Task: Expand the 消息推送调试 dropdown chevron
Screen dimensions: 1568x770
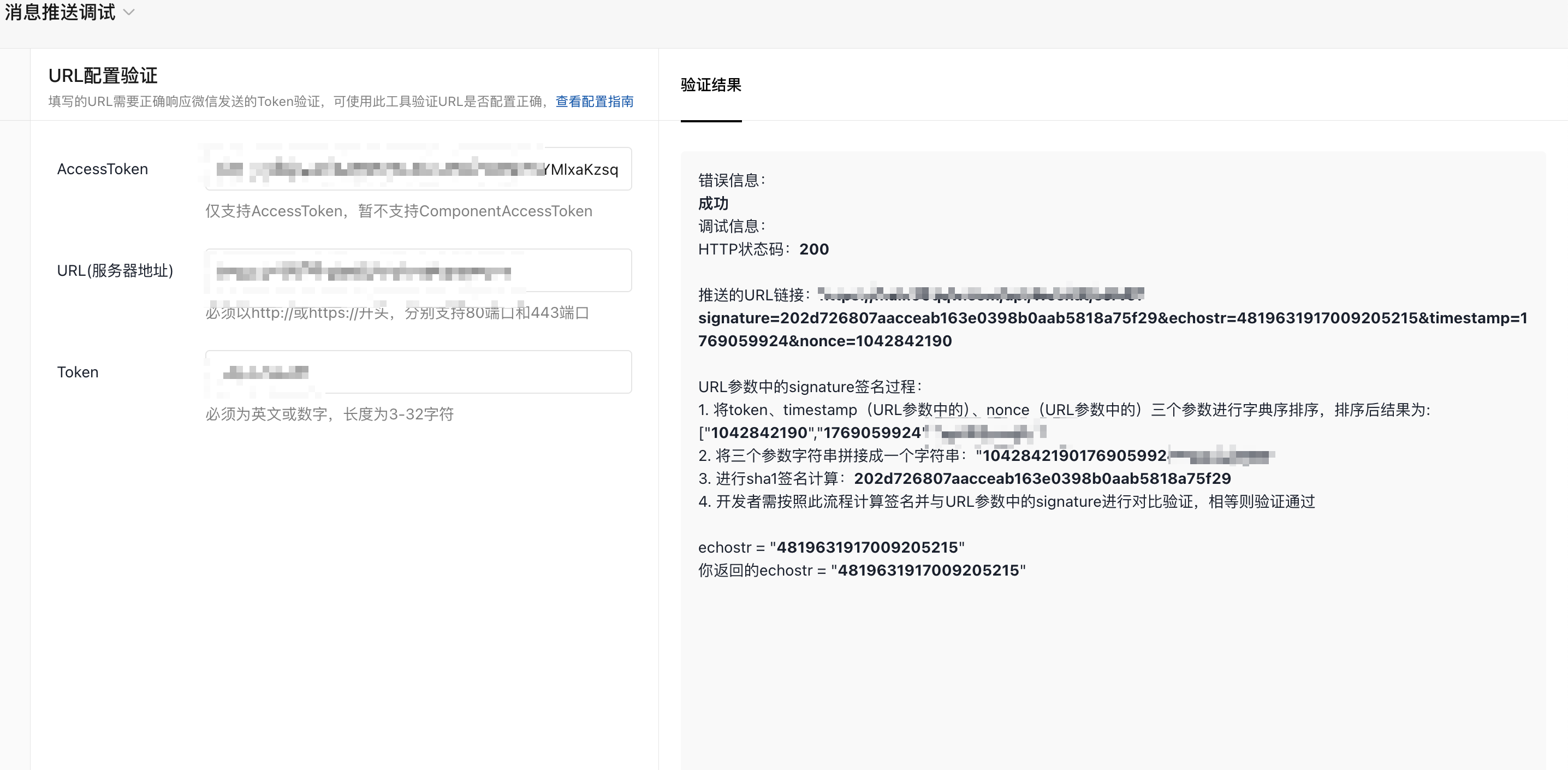Action: (128, 12)
